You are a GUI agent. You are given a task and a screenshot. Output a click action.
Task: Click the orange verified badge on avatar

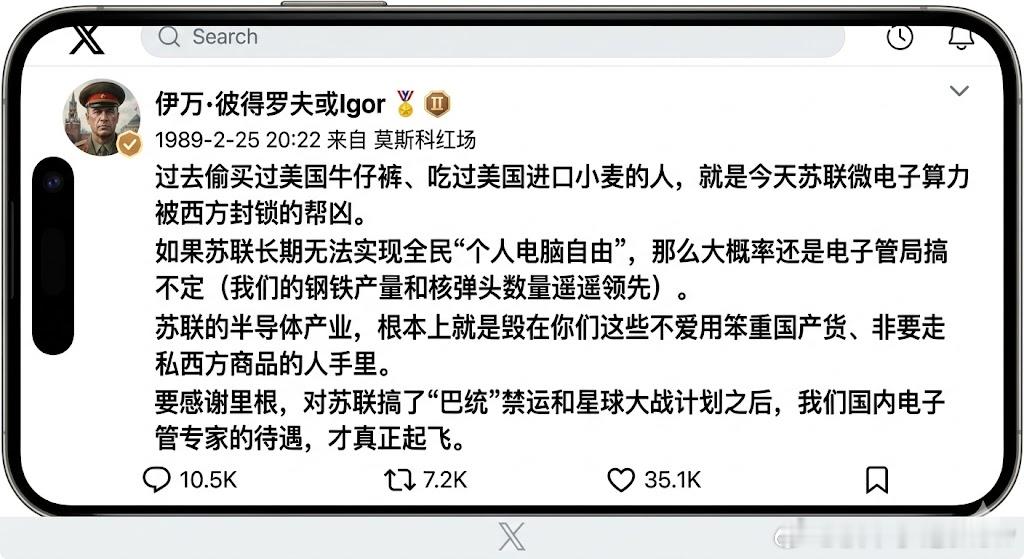coord(130,143)
